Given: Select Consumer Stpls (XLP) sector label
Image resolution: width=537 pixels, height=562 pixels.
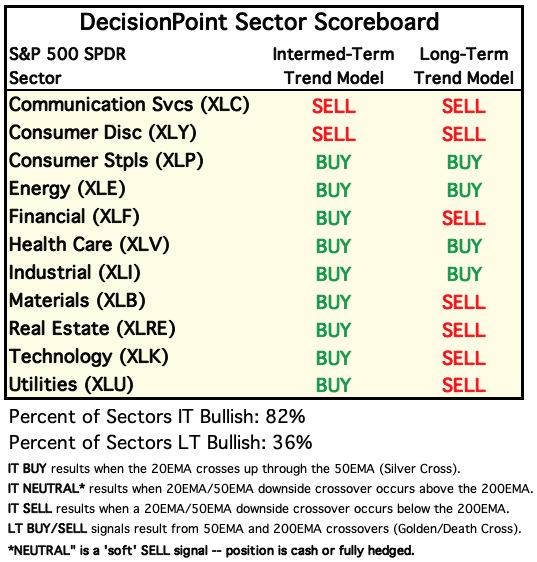Looking at the screenshot, I should 106,161.
